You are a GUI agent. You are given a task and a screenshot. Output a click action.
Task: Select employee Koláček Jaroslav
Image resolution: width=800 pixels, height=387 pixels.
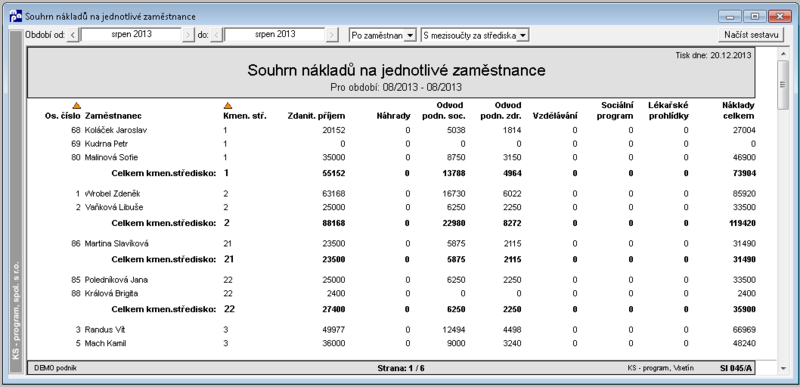click(x=116, y=130)
